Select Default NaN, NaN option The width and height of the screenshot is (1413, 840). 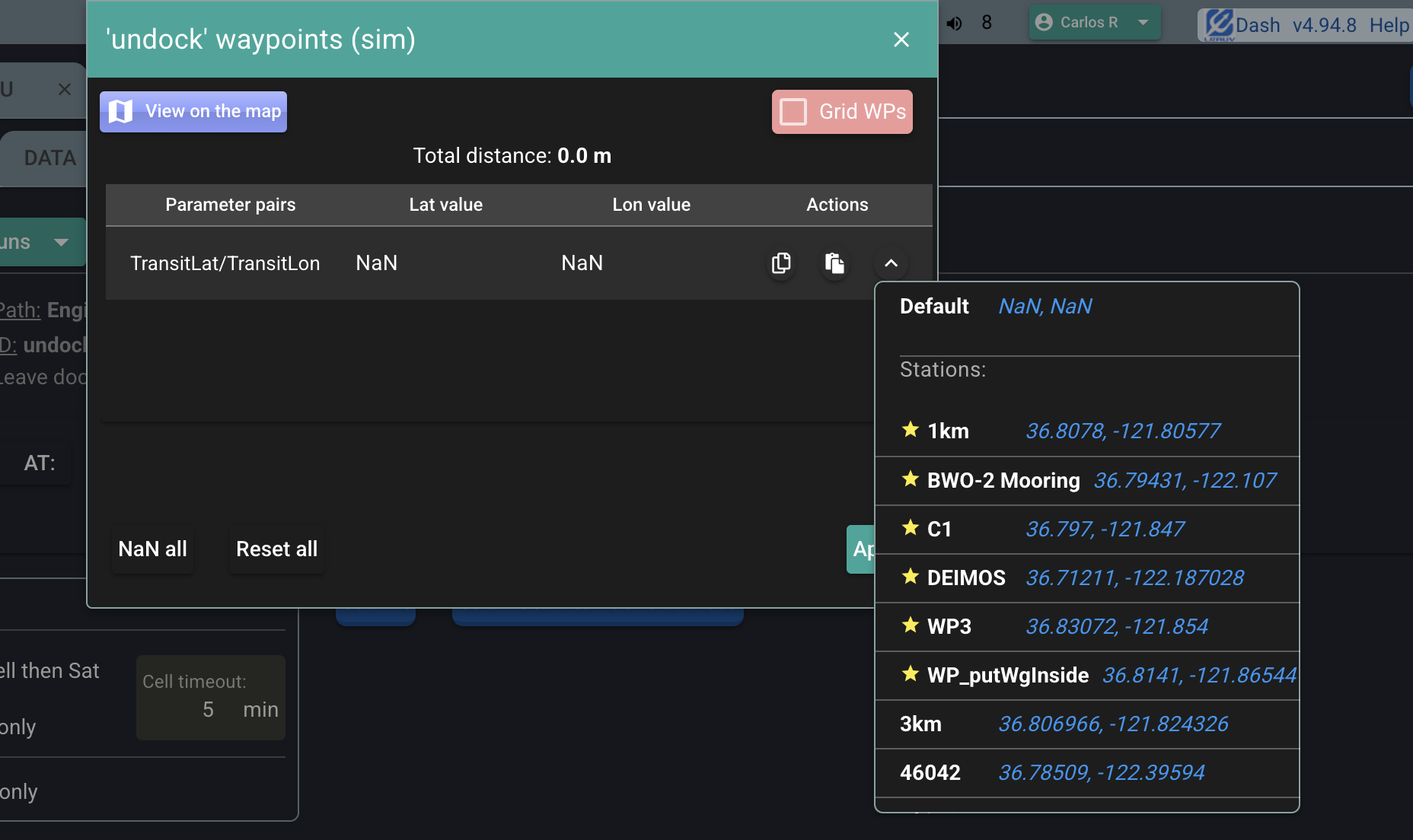point(1087,306)
